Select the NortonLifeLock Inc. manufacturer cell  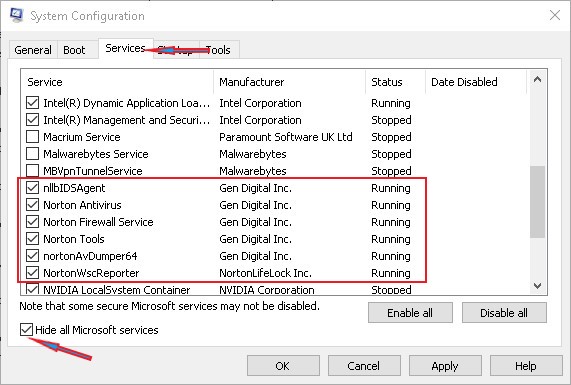(265, 273)
